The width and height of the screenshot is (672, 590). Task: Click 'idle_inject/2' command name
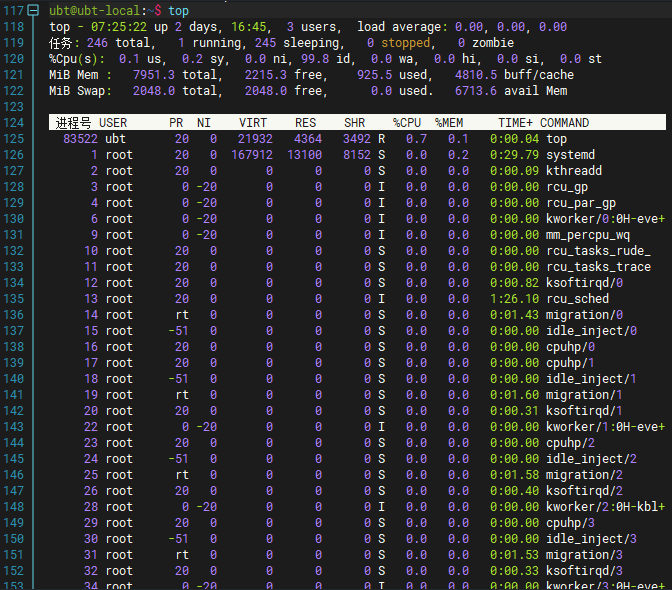point(591,459)
